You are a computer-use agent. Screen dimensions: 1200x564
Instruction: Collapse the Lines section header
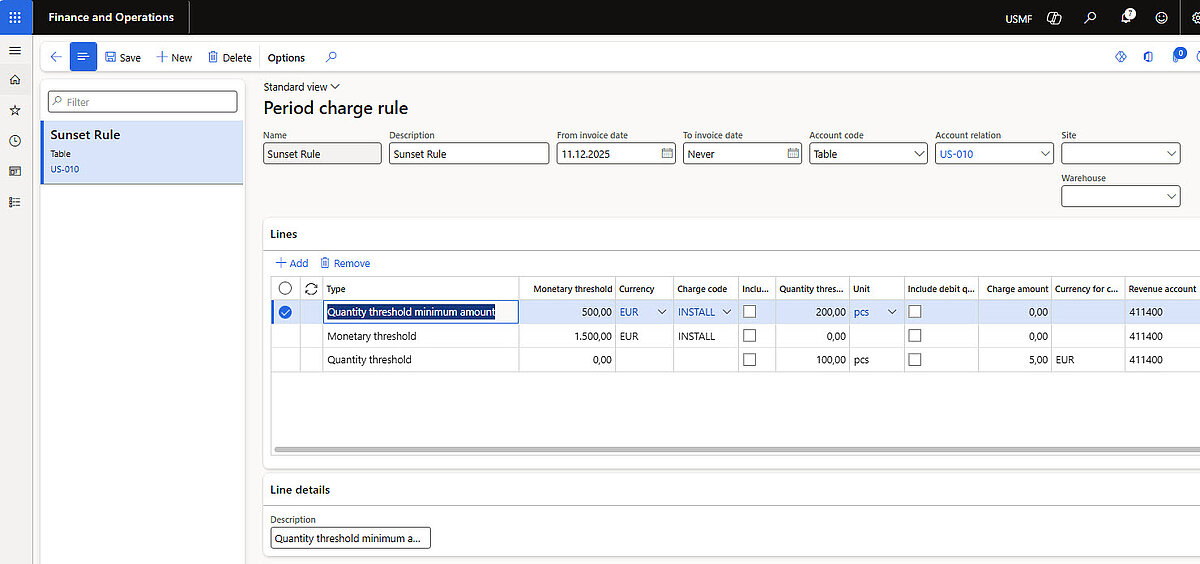pos(284,234)
